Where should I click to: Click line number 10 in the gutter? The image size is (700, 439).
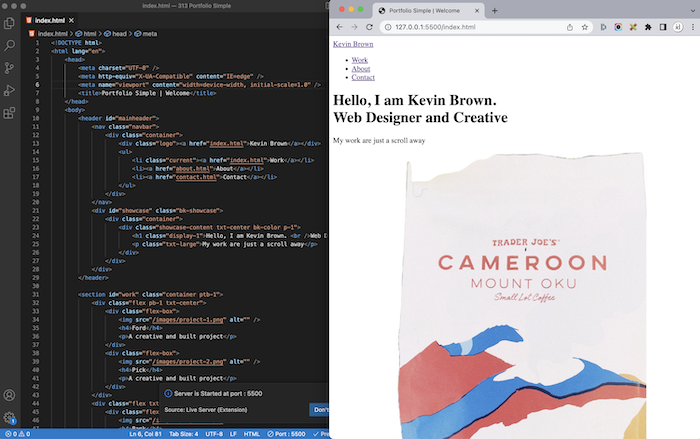(36, 118)
